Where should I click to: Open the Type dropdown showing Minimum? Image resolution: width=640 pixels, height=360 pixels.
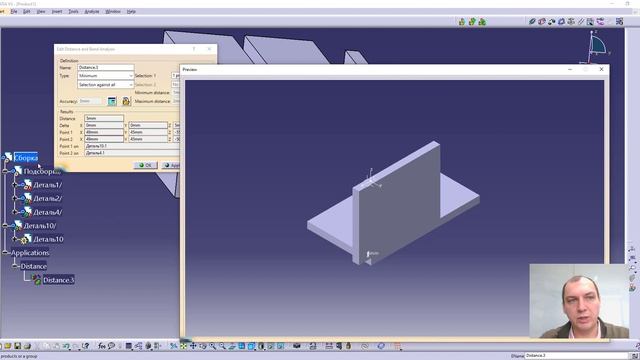point(106,76)
